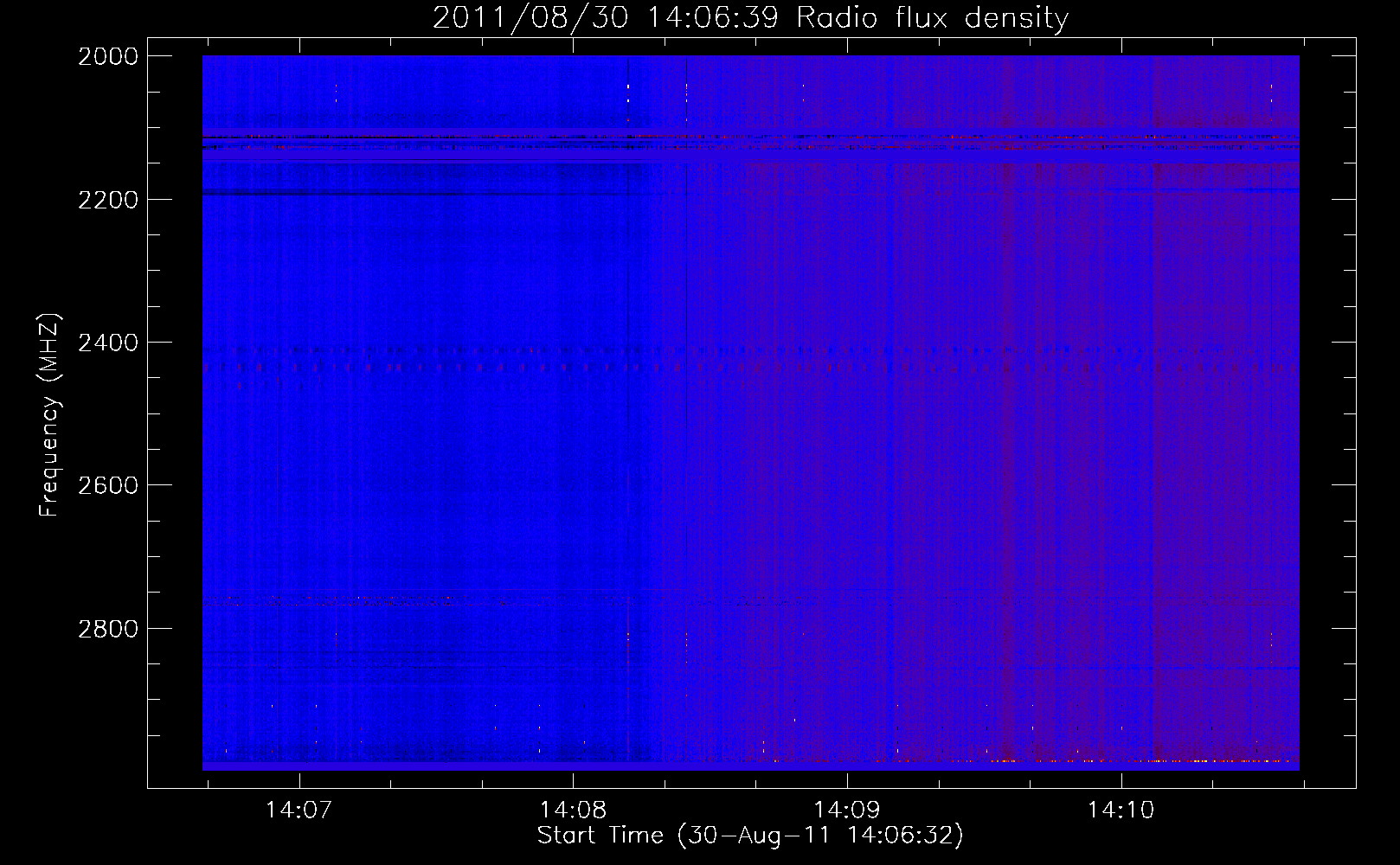Screen dimensions: 1400x865
Task: Click the x-axis label "Start Time (30-Aug-11 14:06:32)"
Action: tap(750, 836)
